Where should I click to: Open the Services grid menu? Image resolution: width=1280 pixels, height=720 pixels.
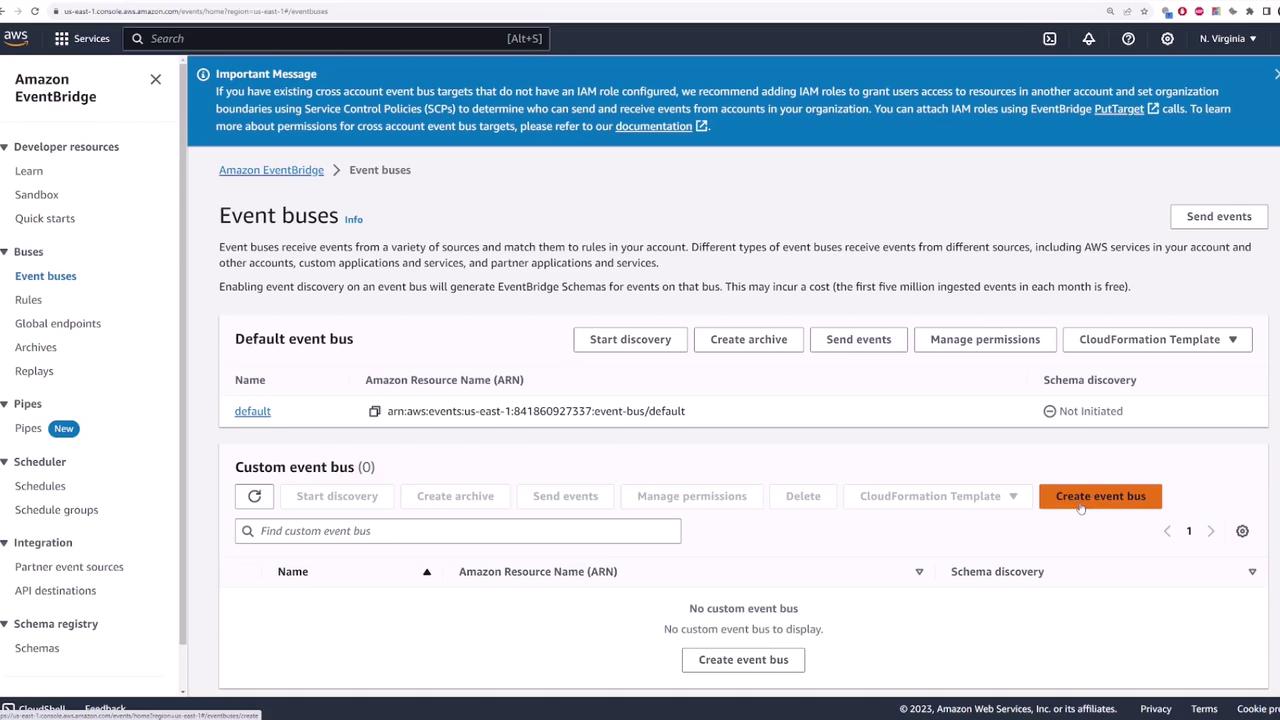click(82, 38)
